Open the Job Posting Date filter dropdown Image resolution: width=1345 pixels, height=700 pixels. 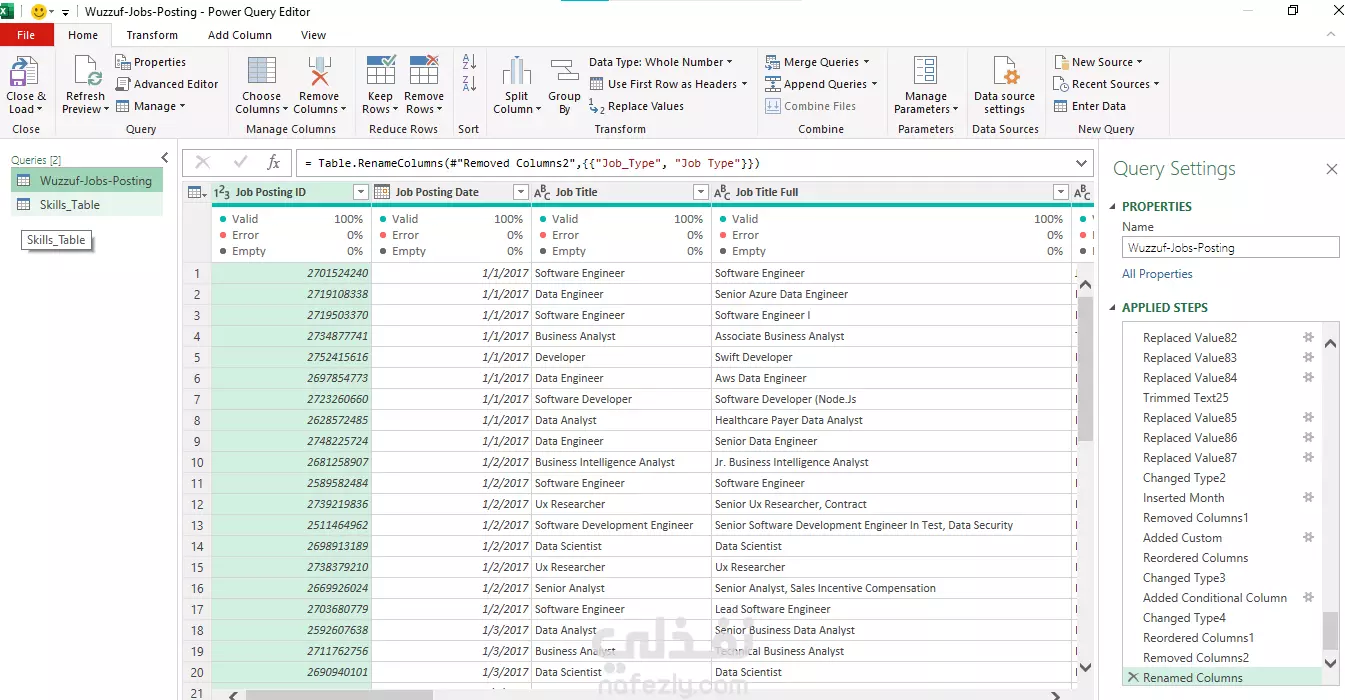pos(520,192)
